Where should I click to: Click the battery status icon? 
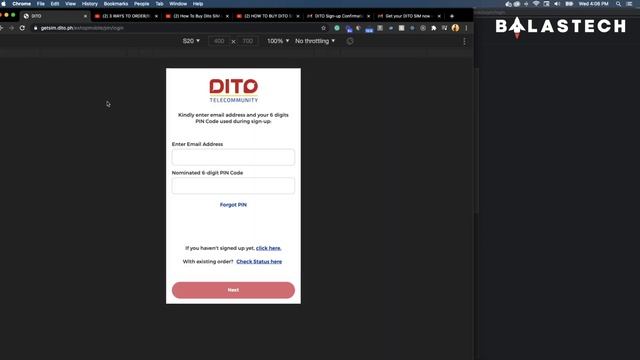pyautogui.click(x=569, y=4)
